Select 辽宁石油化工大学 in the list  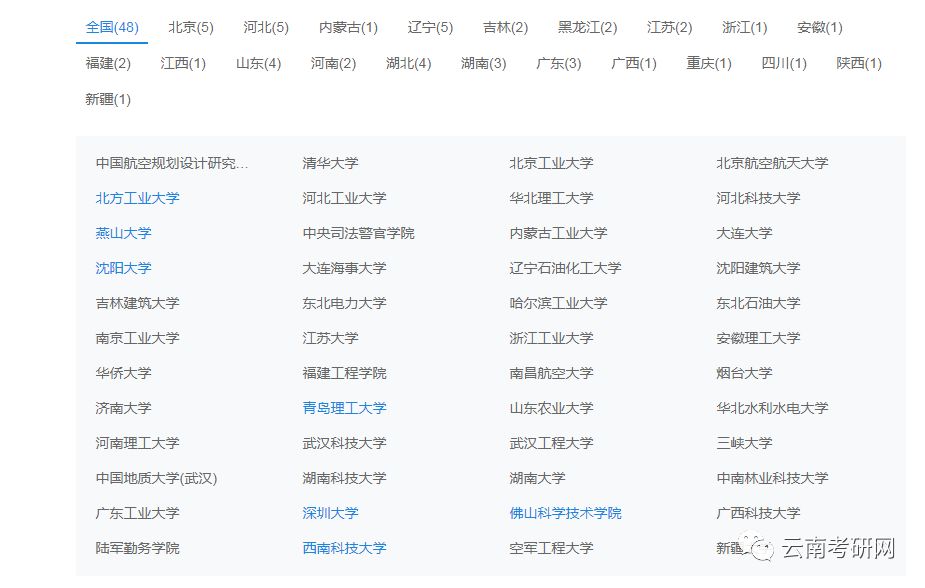click(565, 268)
